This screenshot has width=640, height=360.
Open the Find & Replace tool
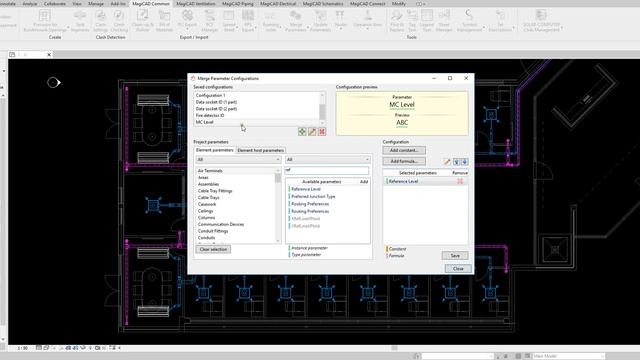pos(397,20)
